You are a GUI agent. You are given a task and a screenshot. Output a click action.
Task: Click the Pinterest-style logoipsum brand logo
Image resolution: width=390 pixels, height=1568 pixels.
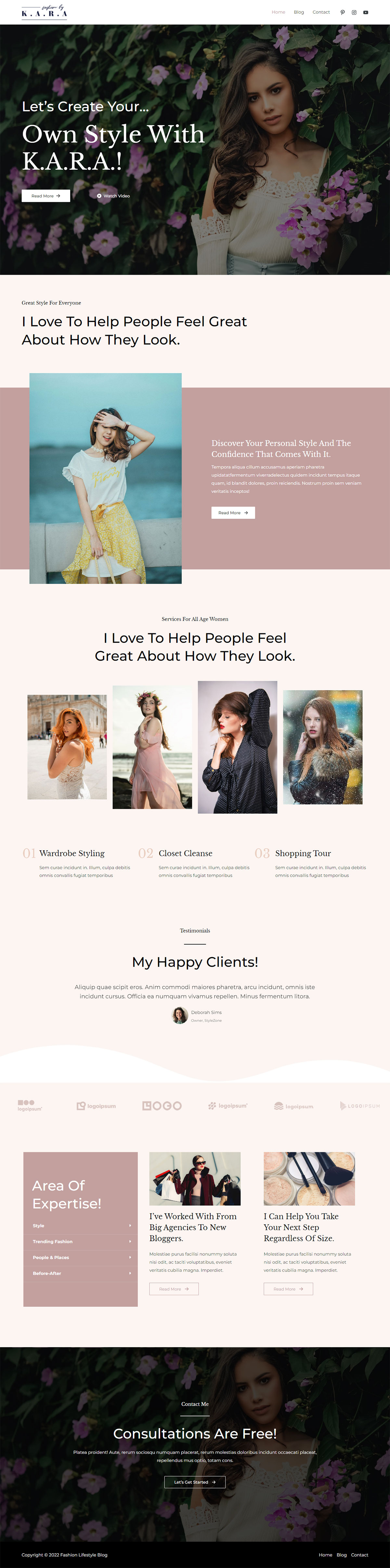[x=96, y=1106]
